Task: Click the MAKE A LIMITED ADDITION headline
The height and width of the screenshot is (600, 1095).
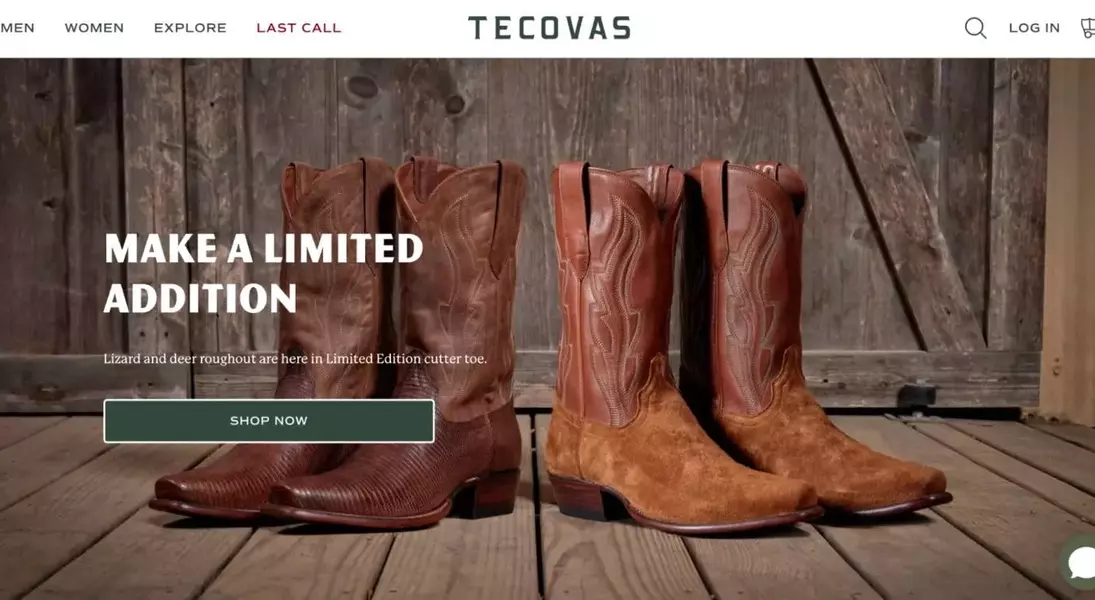Action: click(x=264, y=273)
